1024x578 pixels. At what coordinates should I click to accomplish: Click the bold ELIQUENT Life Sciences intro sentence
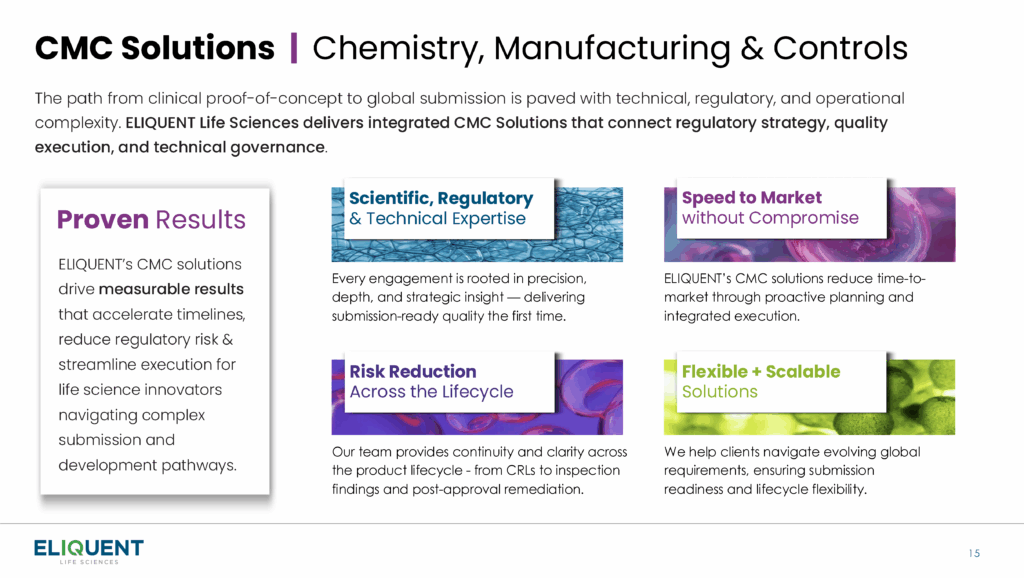click(x=461, y=135)
